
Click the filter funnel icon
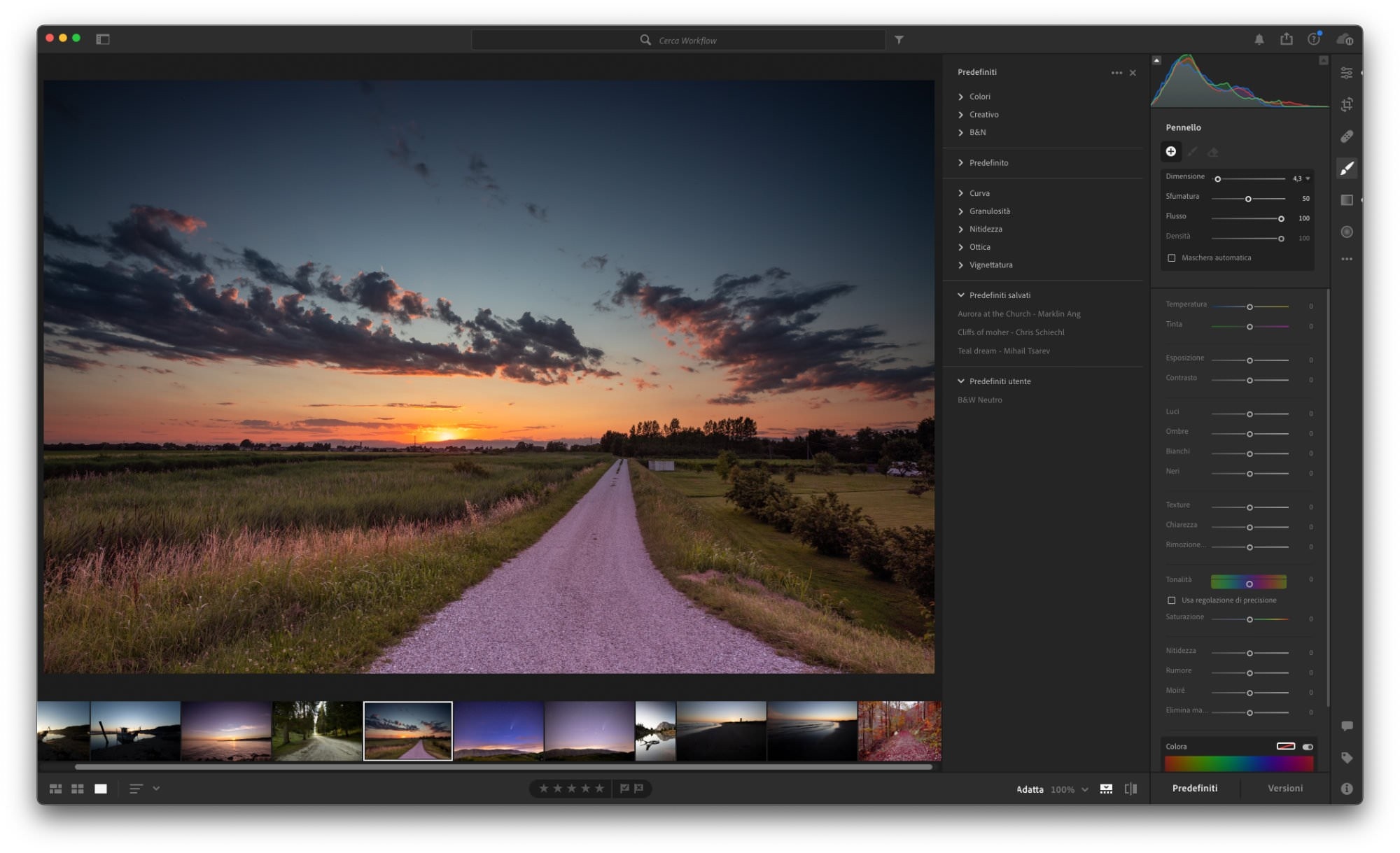(x=899, y=40)
